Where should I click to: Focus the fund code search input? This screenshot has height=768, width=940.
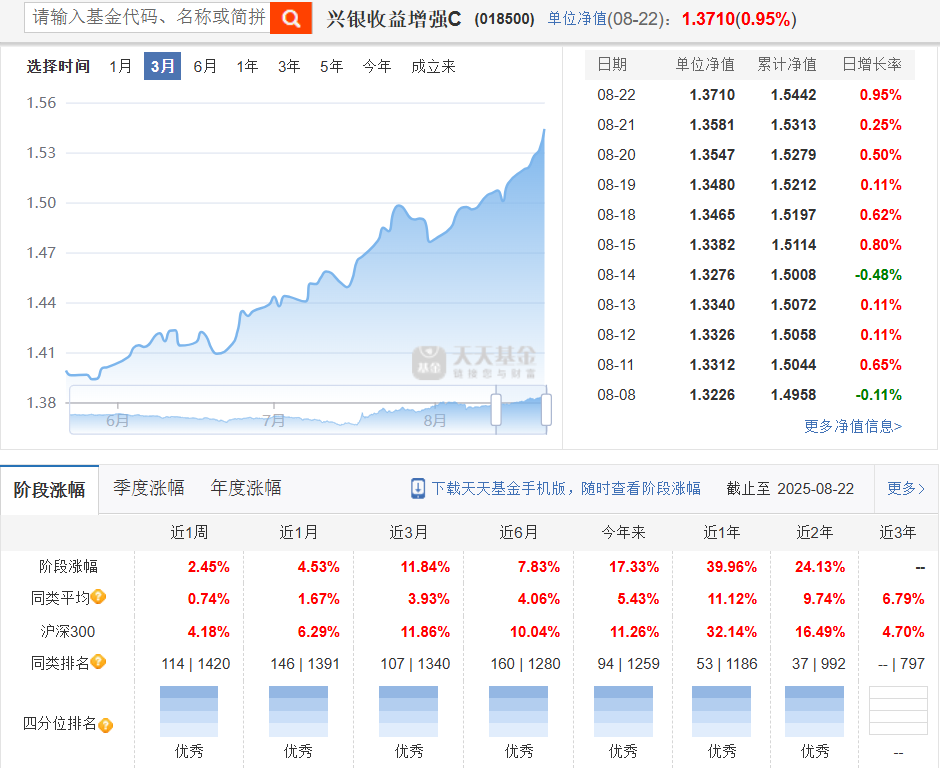147,17
